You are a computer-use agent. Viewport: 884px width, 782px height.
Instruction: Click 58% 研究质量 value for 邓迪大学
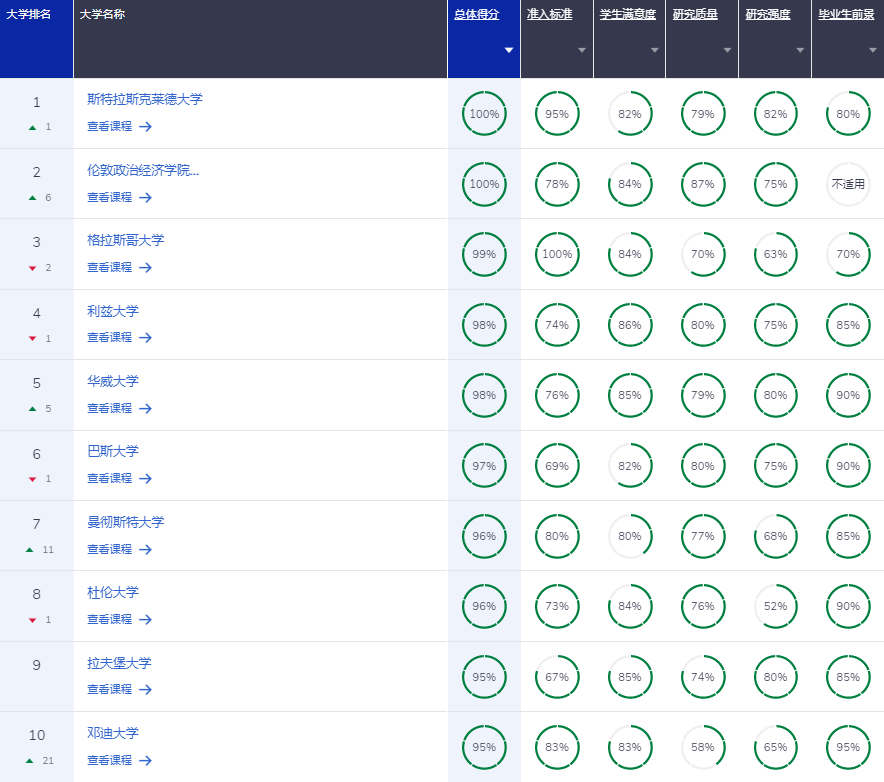(702, 747)
